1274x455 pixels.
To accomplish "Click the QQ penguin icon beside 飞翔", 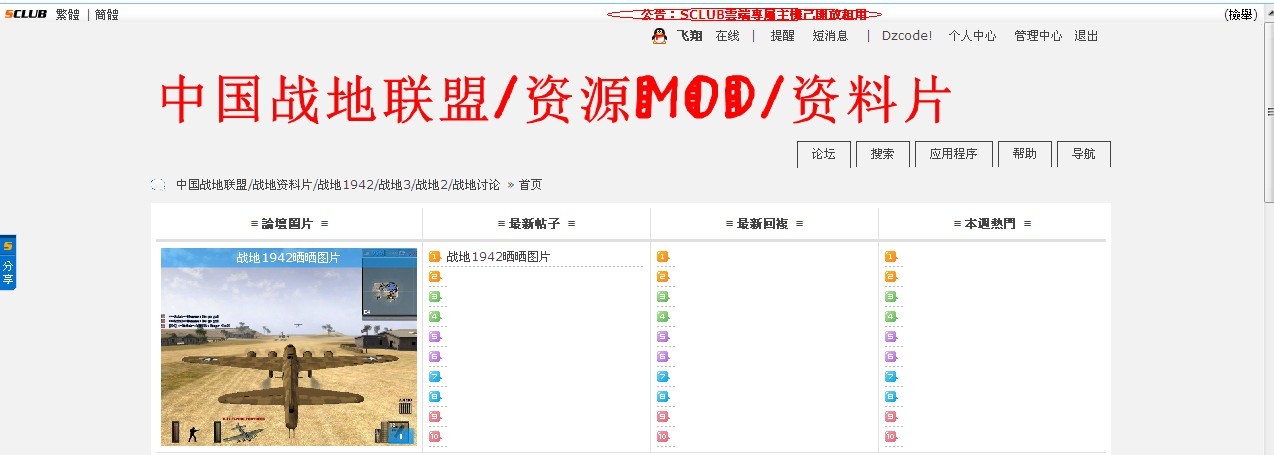I will click(659, 36).
